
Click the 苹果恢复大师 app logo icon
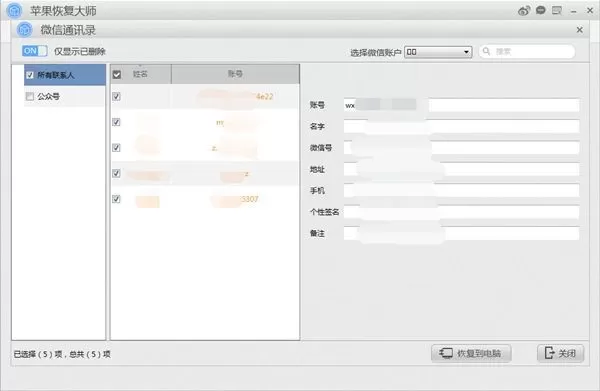click(x=15, y=11)
